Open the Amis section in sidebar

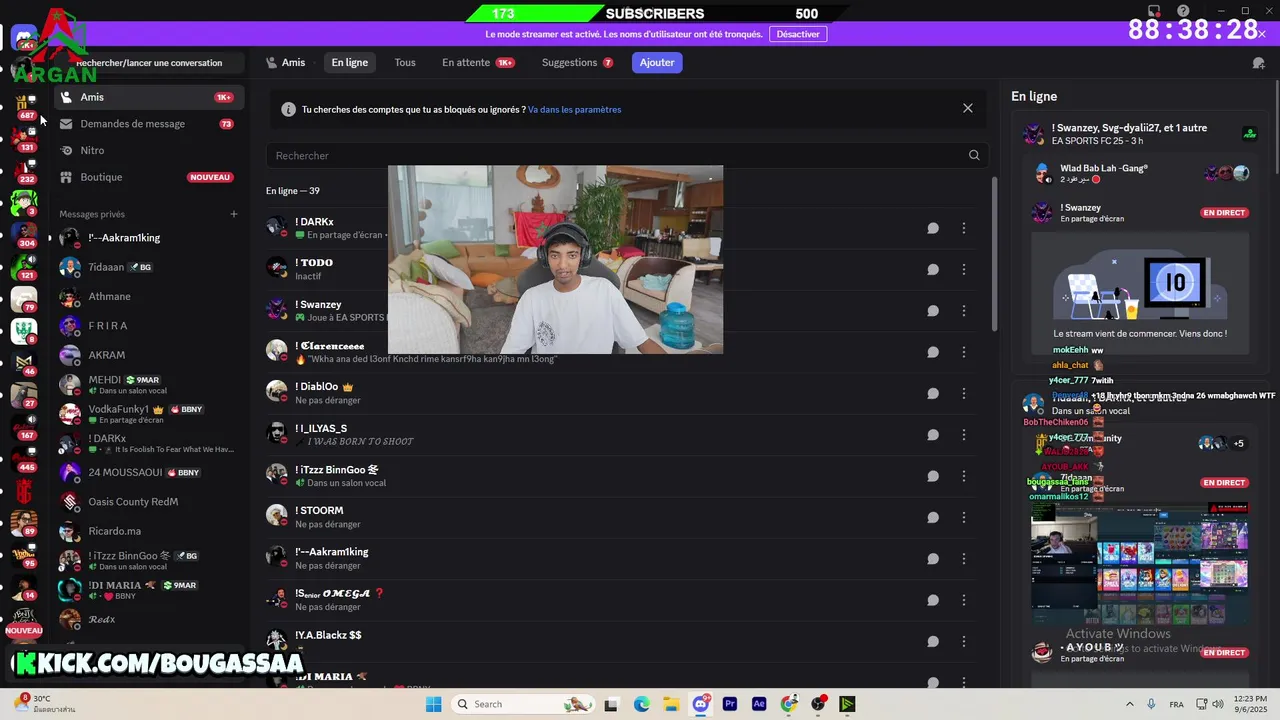[149, 97]
